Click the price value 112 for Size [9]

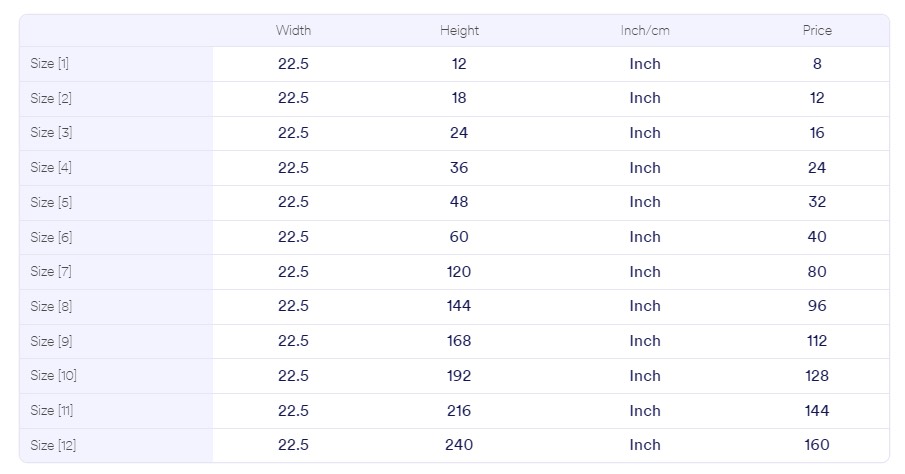coord(817,341)
